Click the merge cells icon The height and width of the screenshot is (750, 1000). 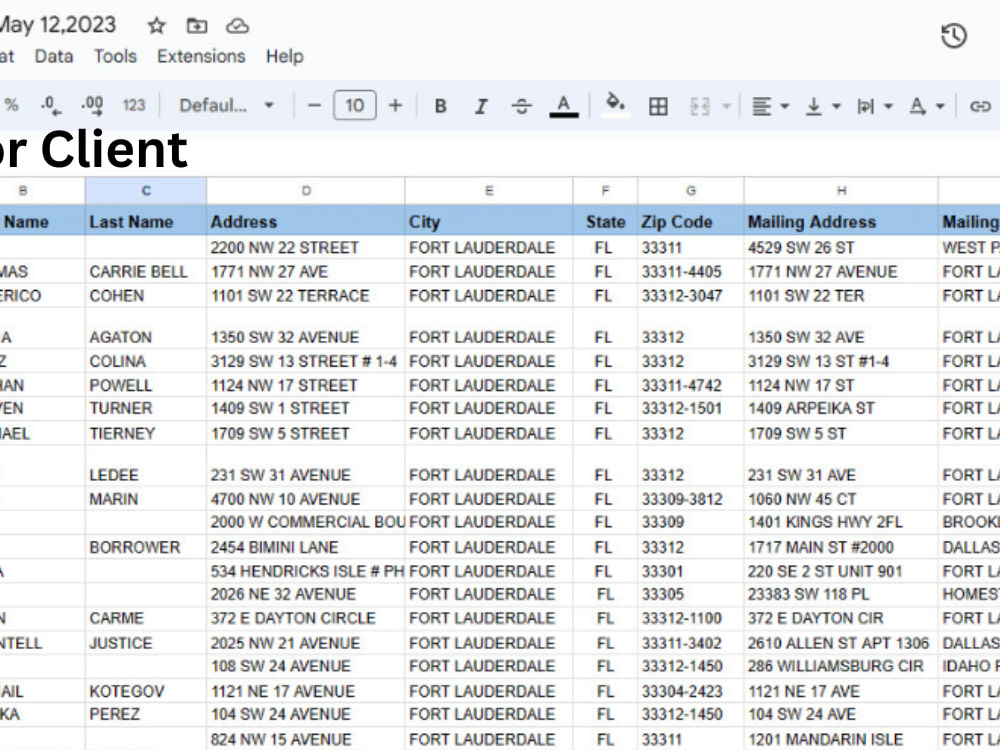700,106
